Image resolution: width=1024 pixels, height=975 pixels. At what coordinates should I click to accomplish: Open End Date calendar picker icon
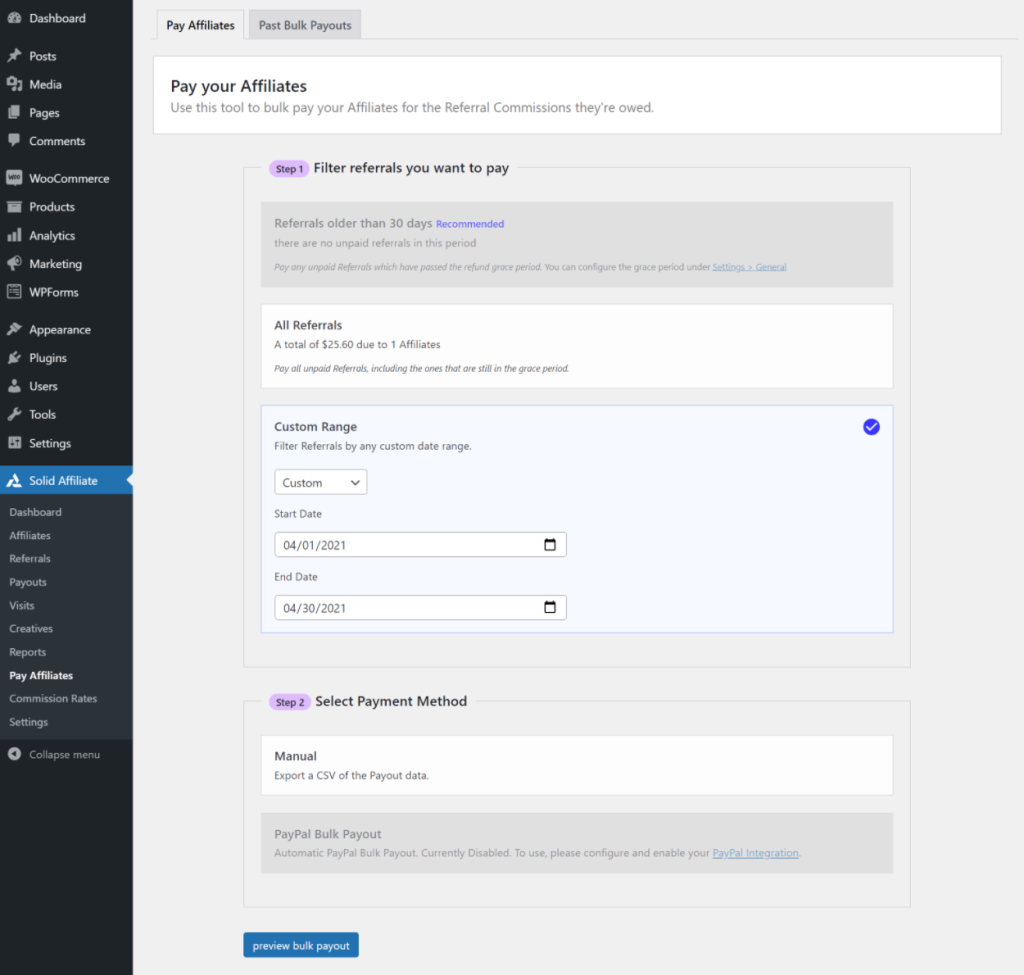(x=550, y=607)
